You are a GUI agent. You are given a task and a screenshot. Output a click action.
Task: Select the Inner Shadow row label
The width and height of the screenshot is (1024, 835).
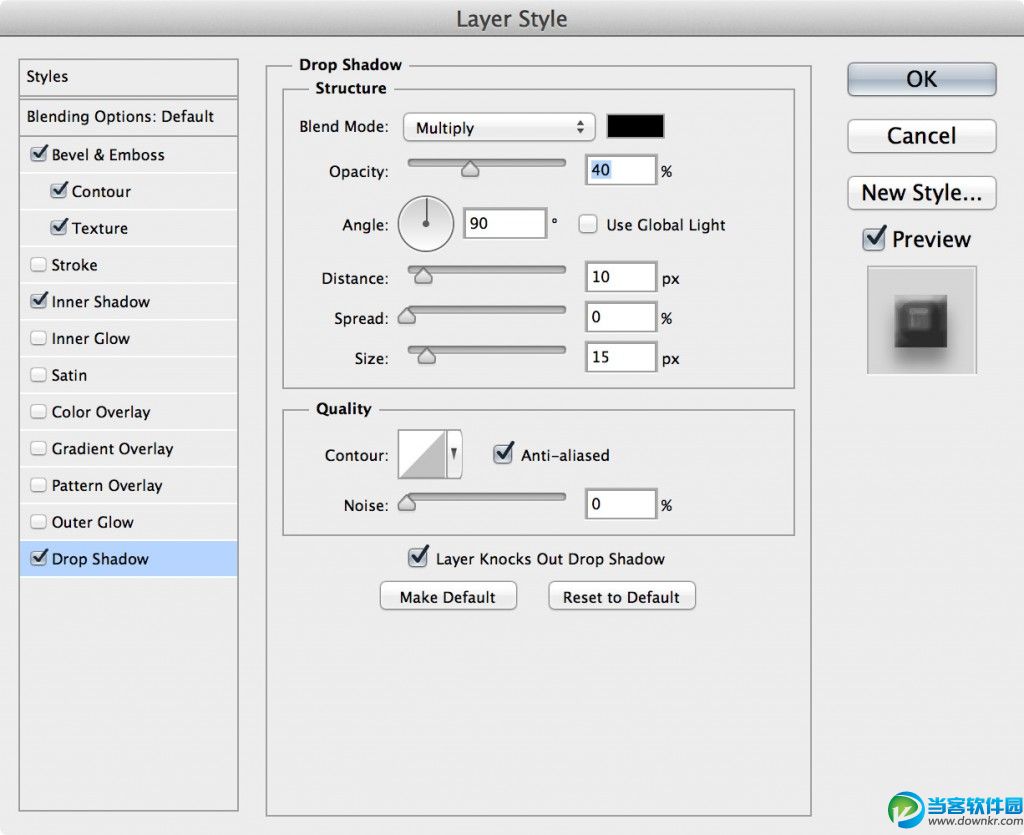tap(101, 302)
